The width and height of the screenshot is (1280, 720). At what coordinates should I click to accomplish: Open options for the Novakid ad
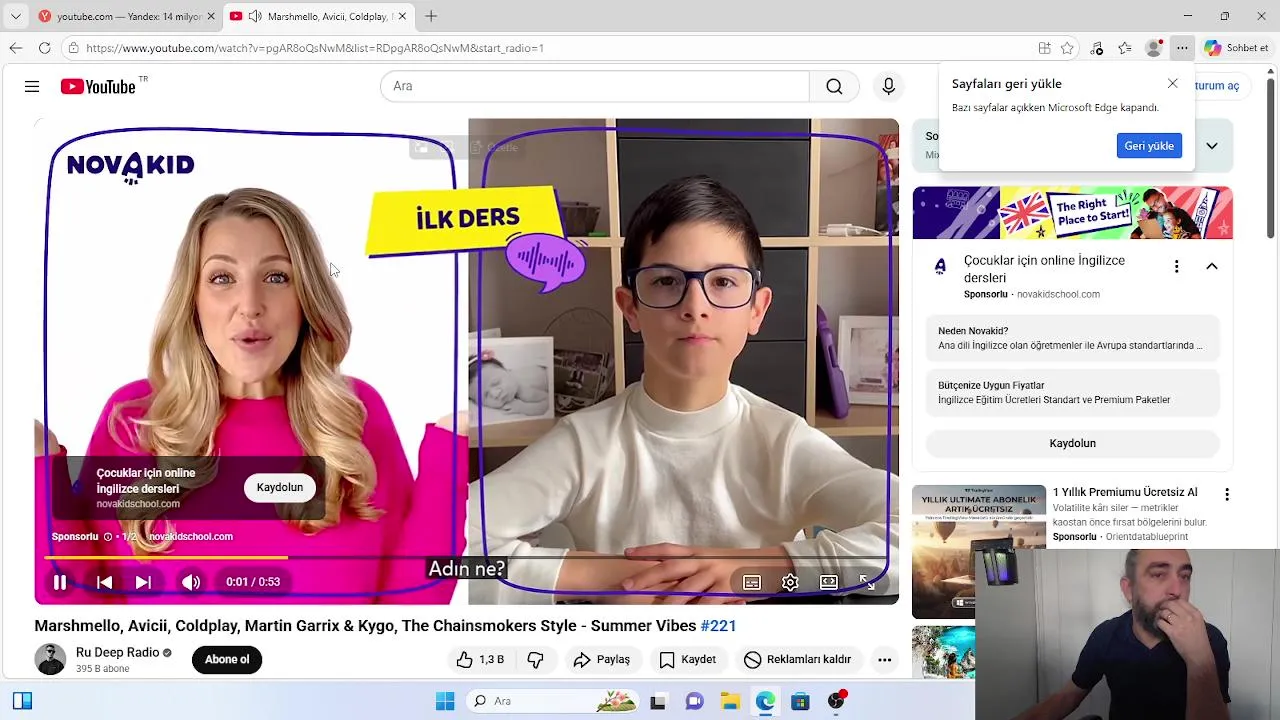pyautogui.click(x=1177, y=267)
